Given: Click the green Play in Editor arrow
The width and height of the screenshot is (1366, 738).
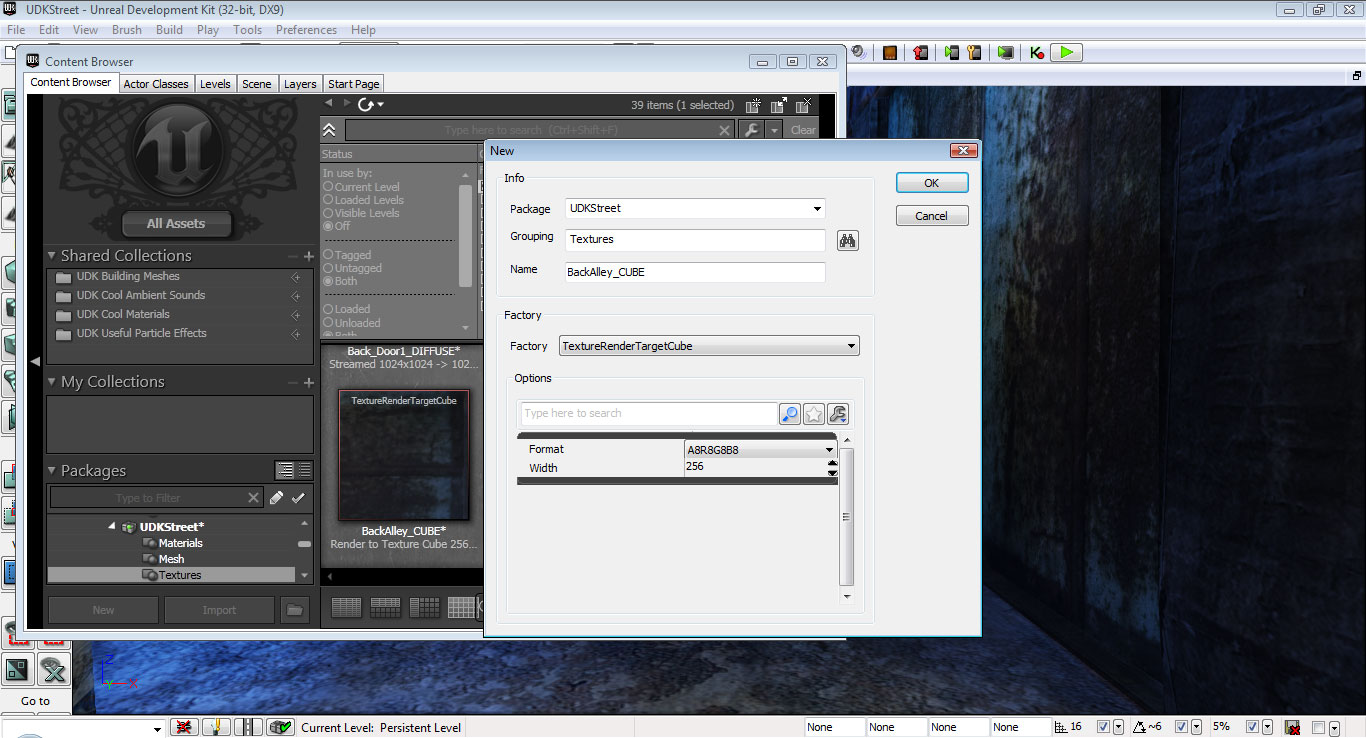Looking at the screenshot, I should pos(1067,52).
